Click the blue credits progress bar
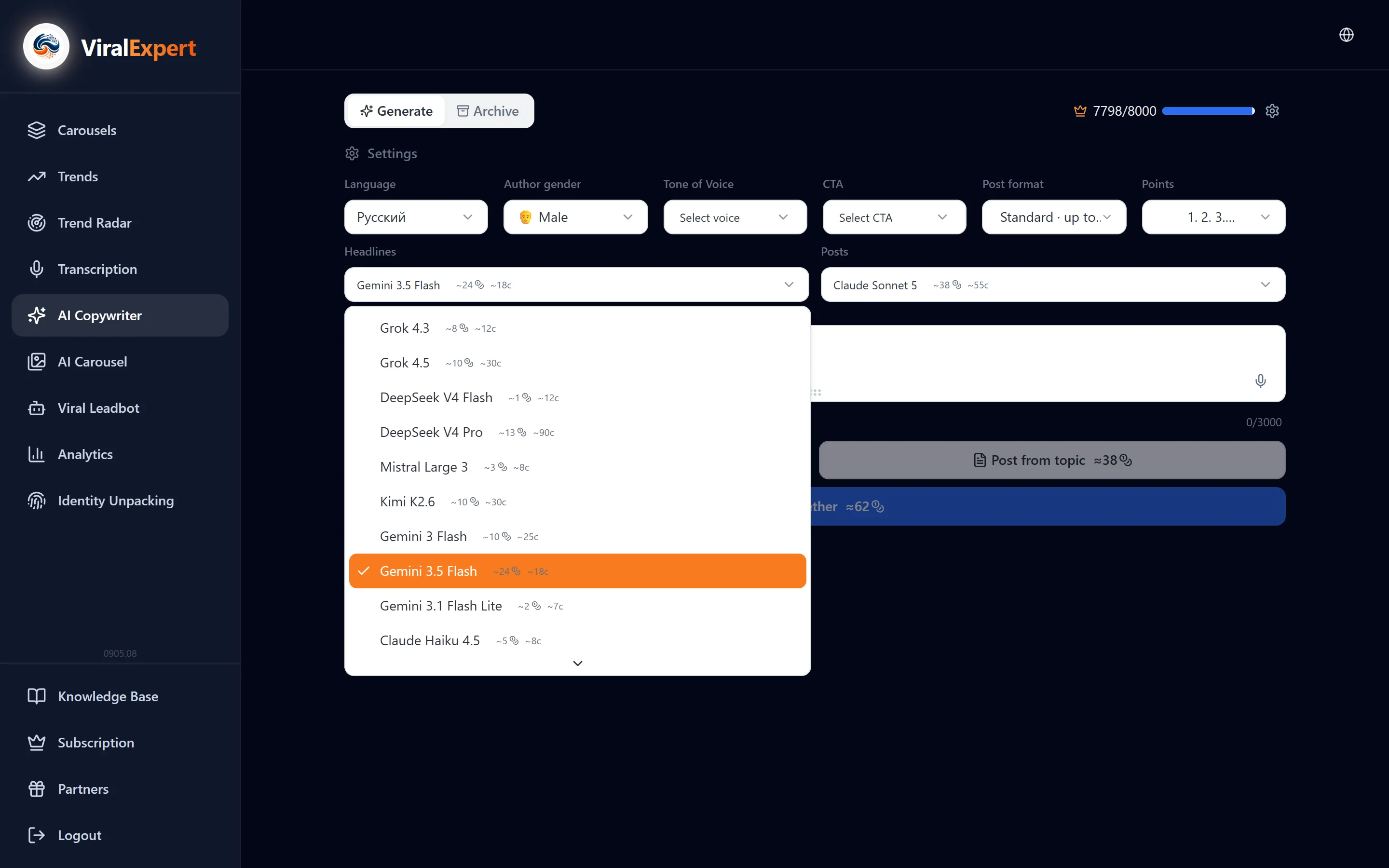 pyautogui.click(x=1208, y=111)
